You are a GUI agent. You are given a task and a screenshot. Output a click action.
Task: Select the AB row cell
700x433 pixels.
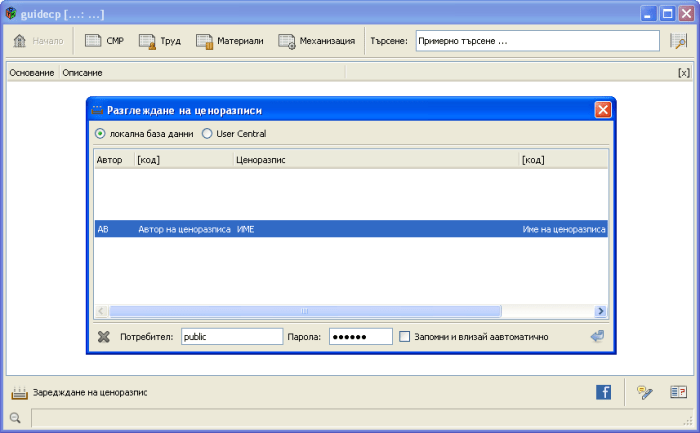pyautogui.click(x=103, y=229)
